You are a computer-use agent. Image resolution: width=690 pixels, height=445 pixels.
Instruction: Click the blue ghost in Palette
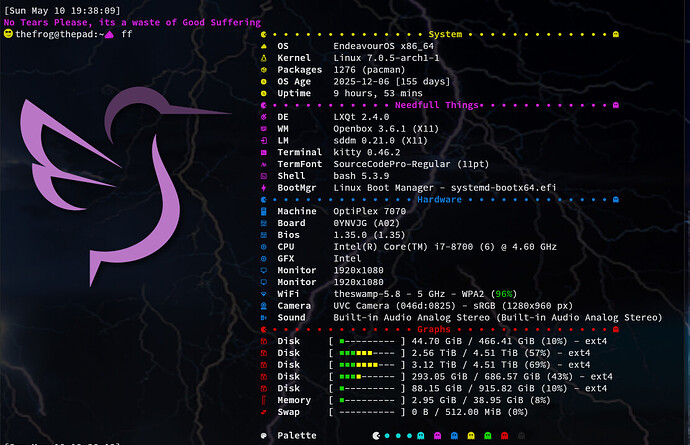[454, 436]
